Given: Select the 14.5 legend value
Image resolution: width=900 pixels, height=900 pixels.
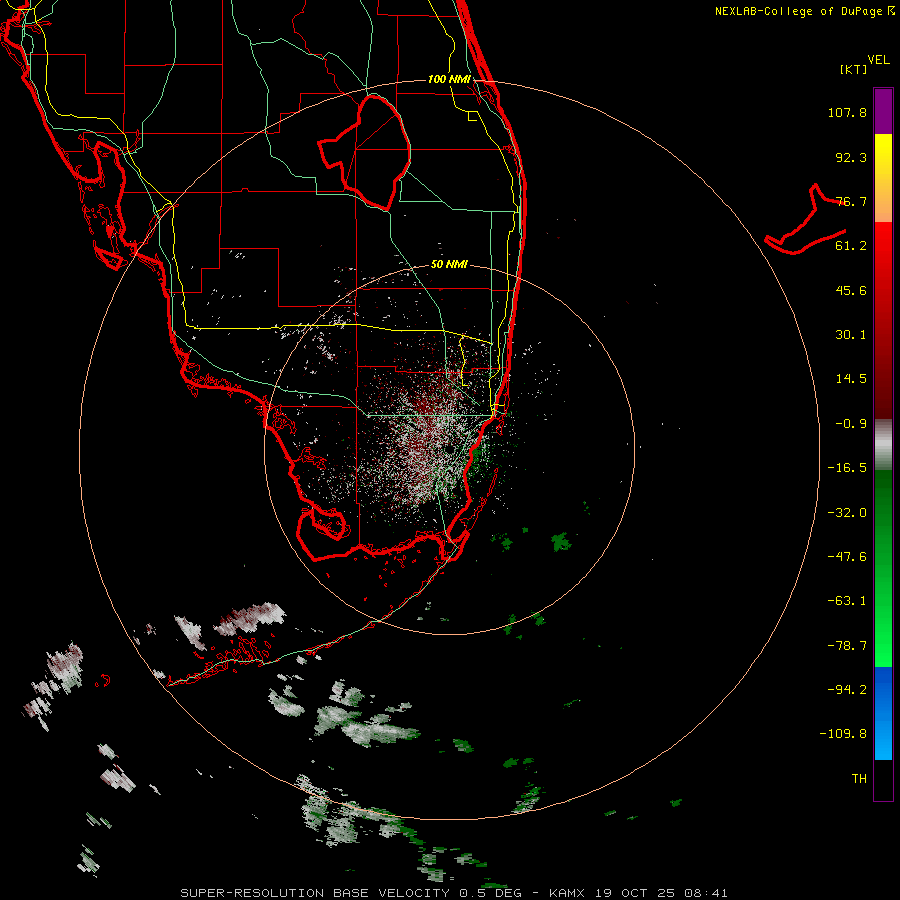Looking at the screenshot, I should tap(851, 379).
